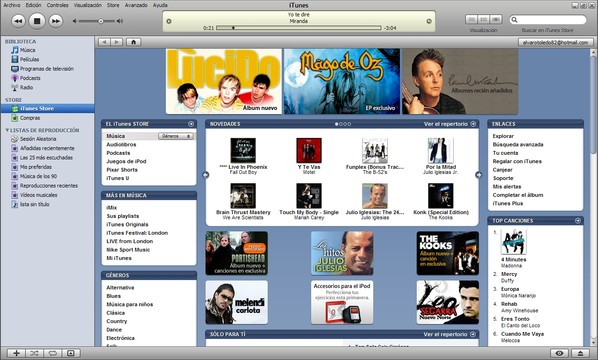Open Podcasts in library sidebar

coord(30,78)
